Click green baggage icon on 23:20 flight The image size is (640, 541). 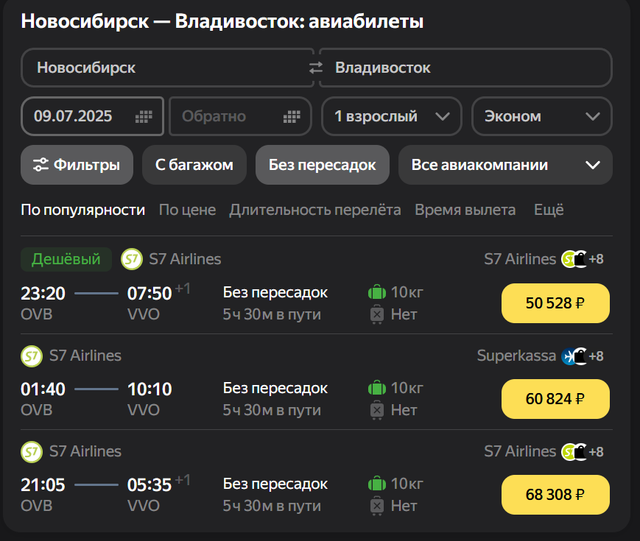coord(377,292)
